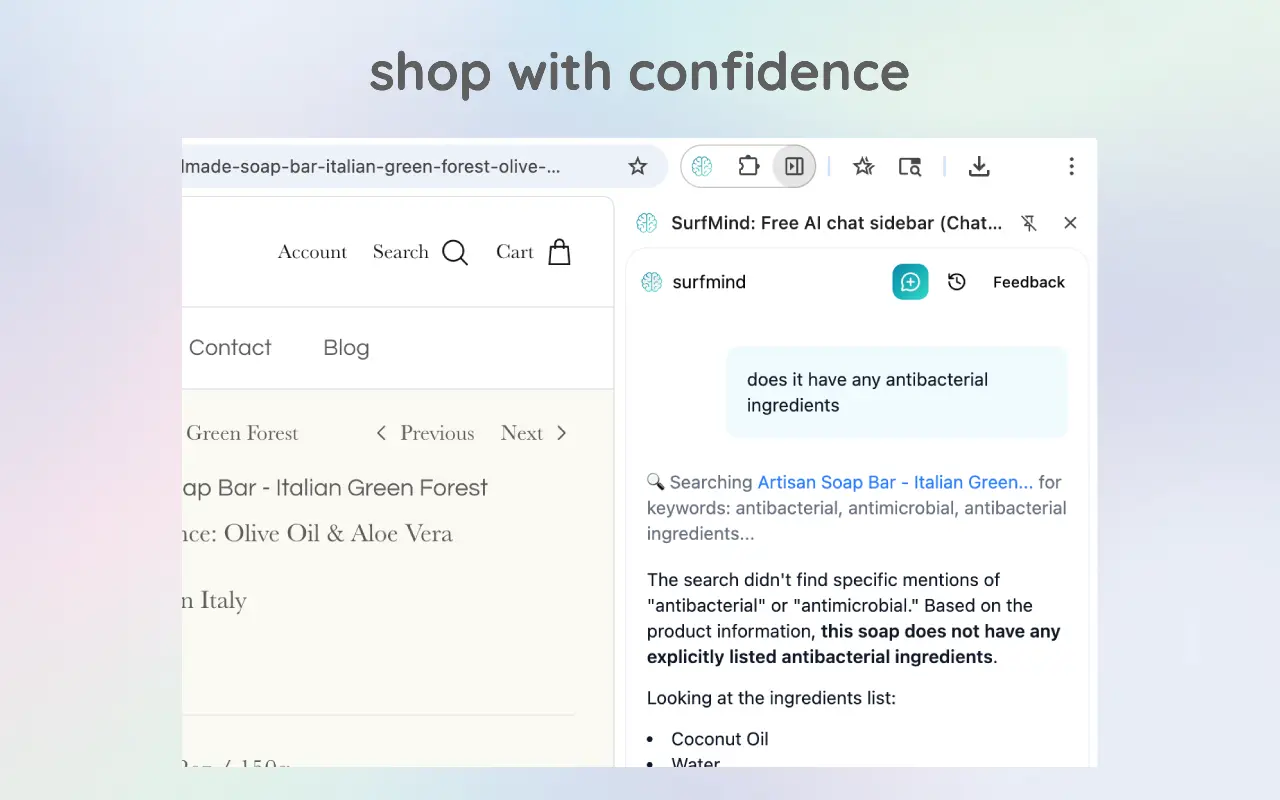Click the bold 'explicitly listed antibacterial ingredients' text
Image resolution: width=1280 pixels, height=800 pixels.
(x=820, y=657)
